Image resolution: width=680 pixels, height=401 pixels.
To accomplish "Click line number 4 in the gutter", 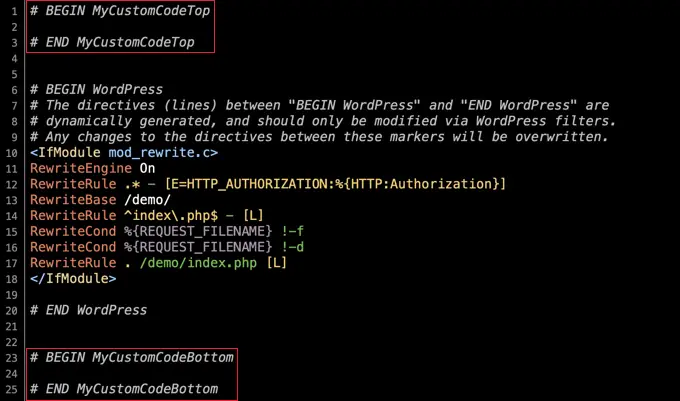I will [x=14, y=59].
